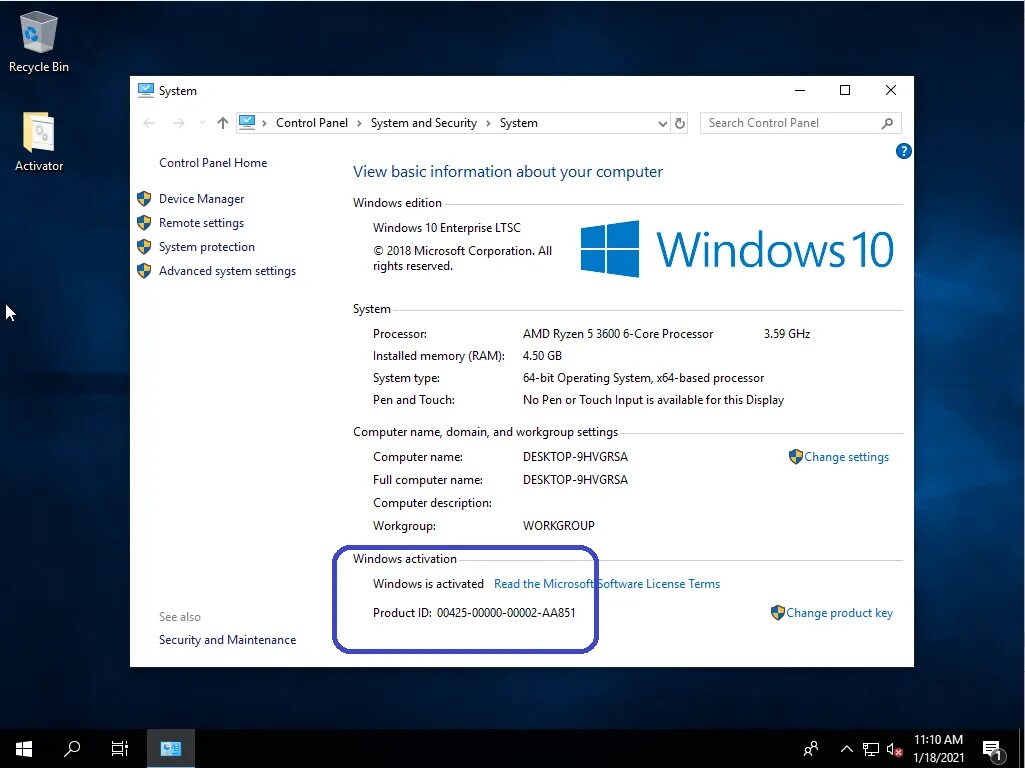Select the Activator folder on desktop

(39, 142)
